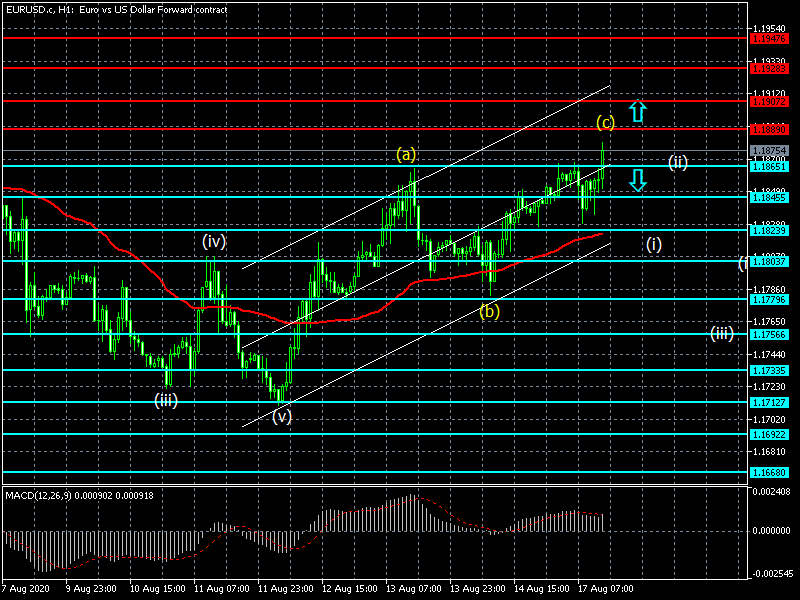Screen dimensions: 800x600
Task: Click the '13 Aug 23:00' time axis label
Action: coord(478,588)
